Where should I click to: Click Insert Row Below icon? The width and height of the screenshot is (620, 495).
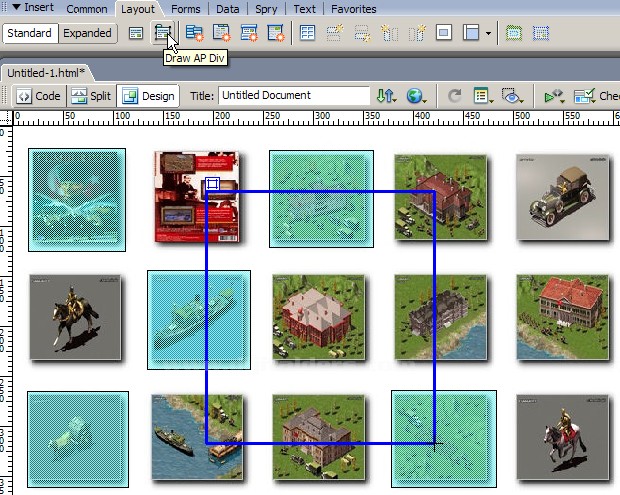click(362, 33)
